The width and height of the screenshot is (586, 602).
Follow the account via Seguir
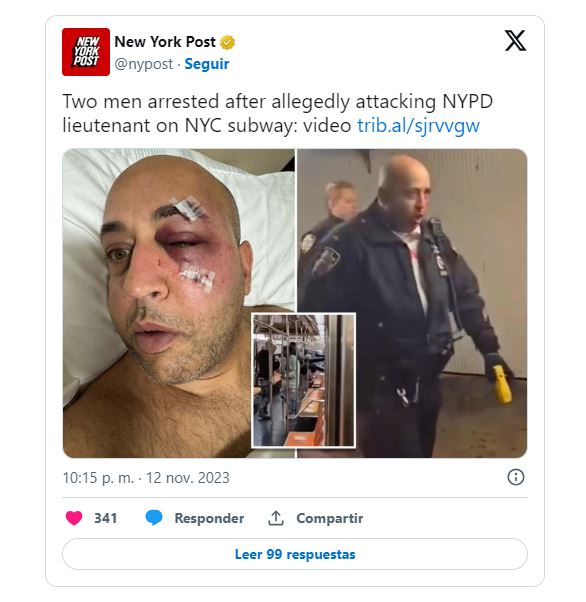click(207, 64)
